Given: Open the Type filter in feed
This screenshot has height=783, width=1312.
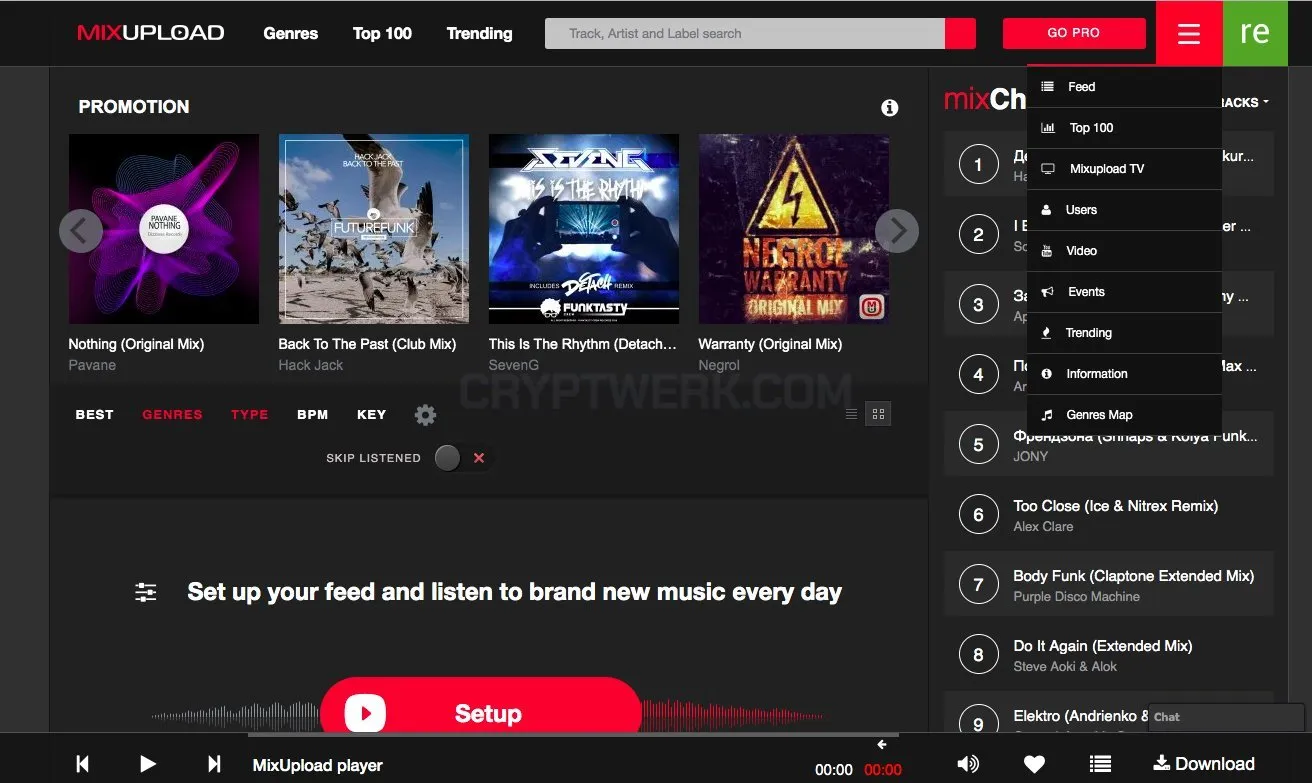Looking at the screenshot, I should pyautogui.click(x=250, y=415).
